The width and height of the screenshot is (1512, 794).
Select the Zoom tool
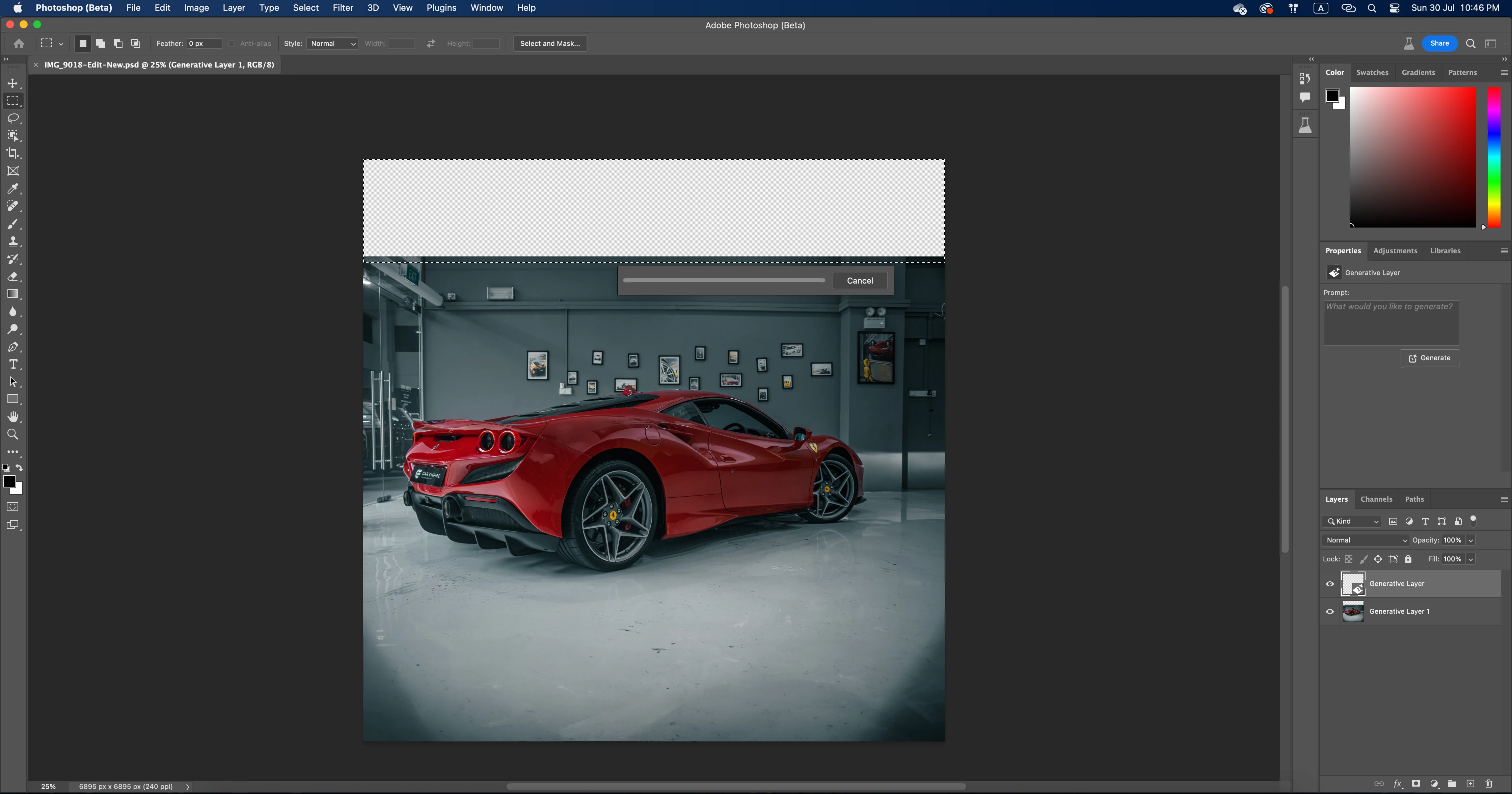[x=13, y=434]
